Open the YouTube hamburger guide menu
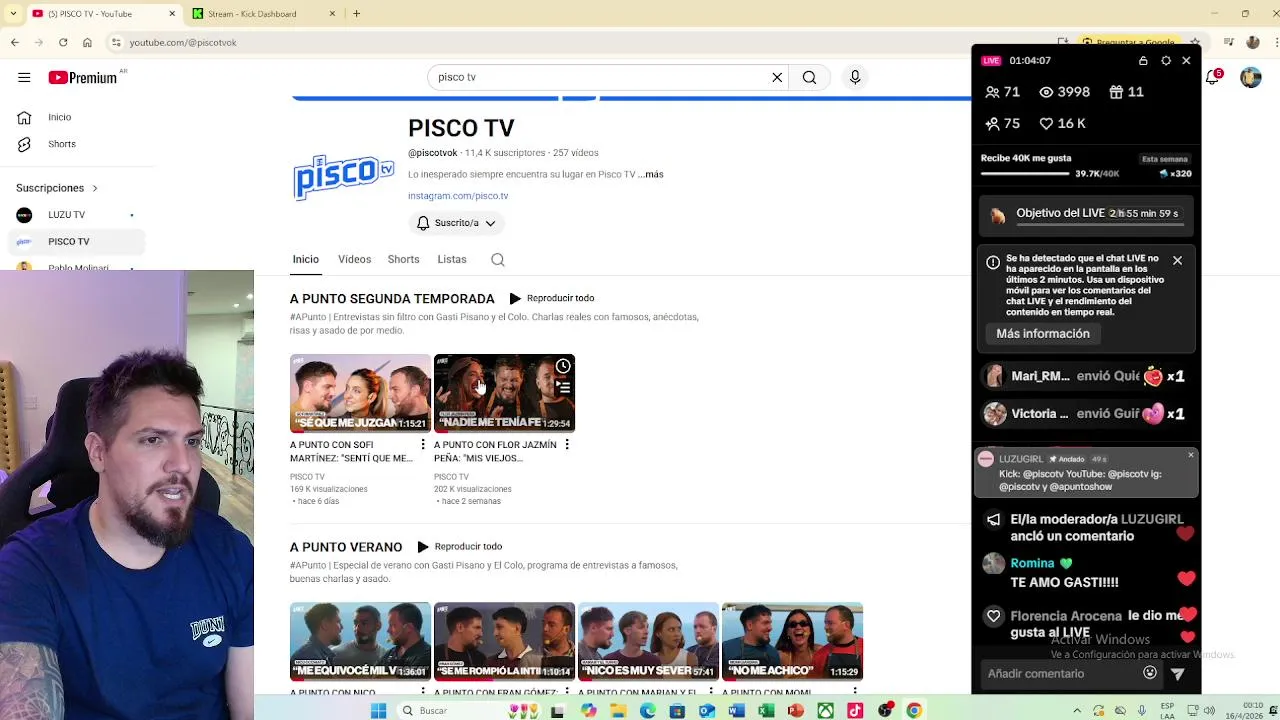1280x720 pixels. 24,77
